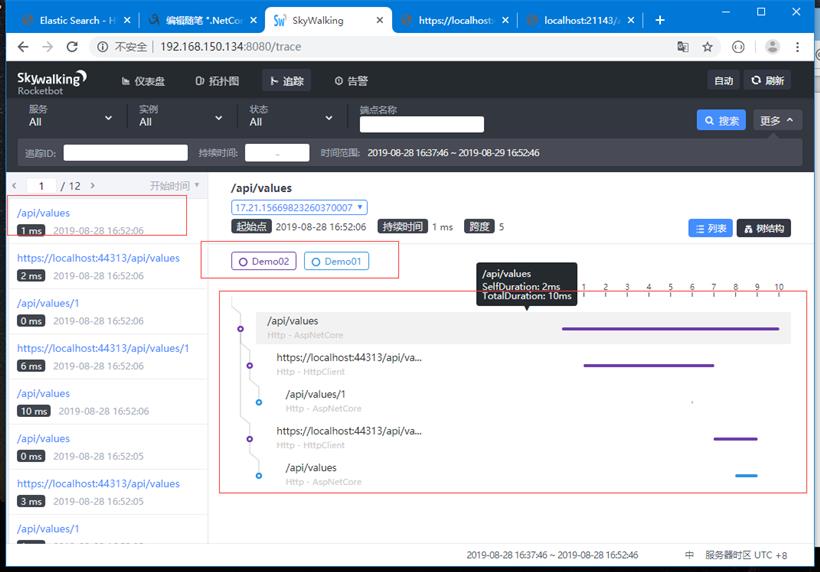Select localhost:44313/api/values 2 ms trace
Image resolution: width=820 pixels, height=572 pixels.
(x=107, y=267)
